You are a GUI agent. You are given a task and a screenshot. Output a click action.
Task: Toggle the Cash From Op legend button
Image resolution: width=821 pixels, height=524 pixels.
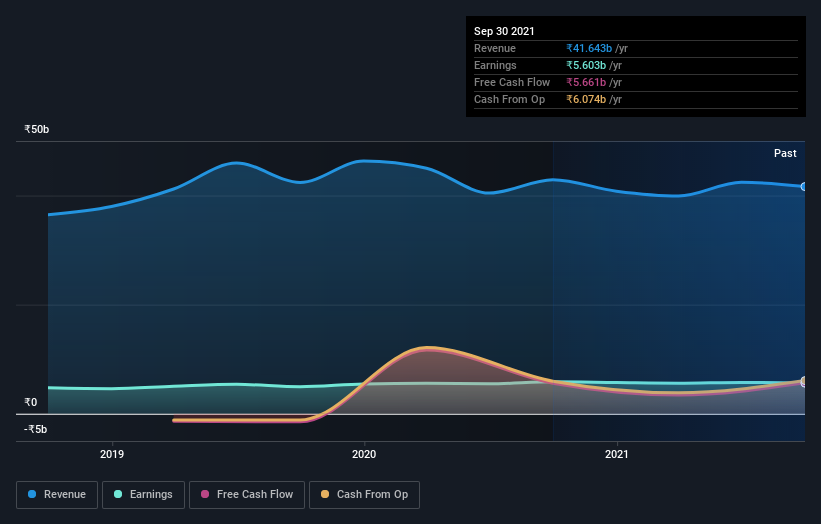[364, 495]
